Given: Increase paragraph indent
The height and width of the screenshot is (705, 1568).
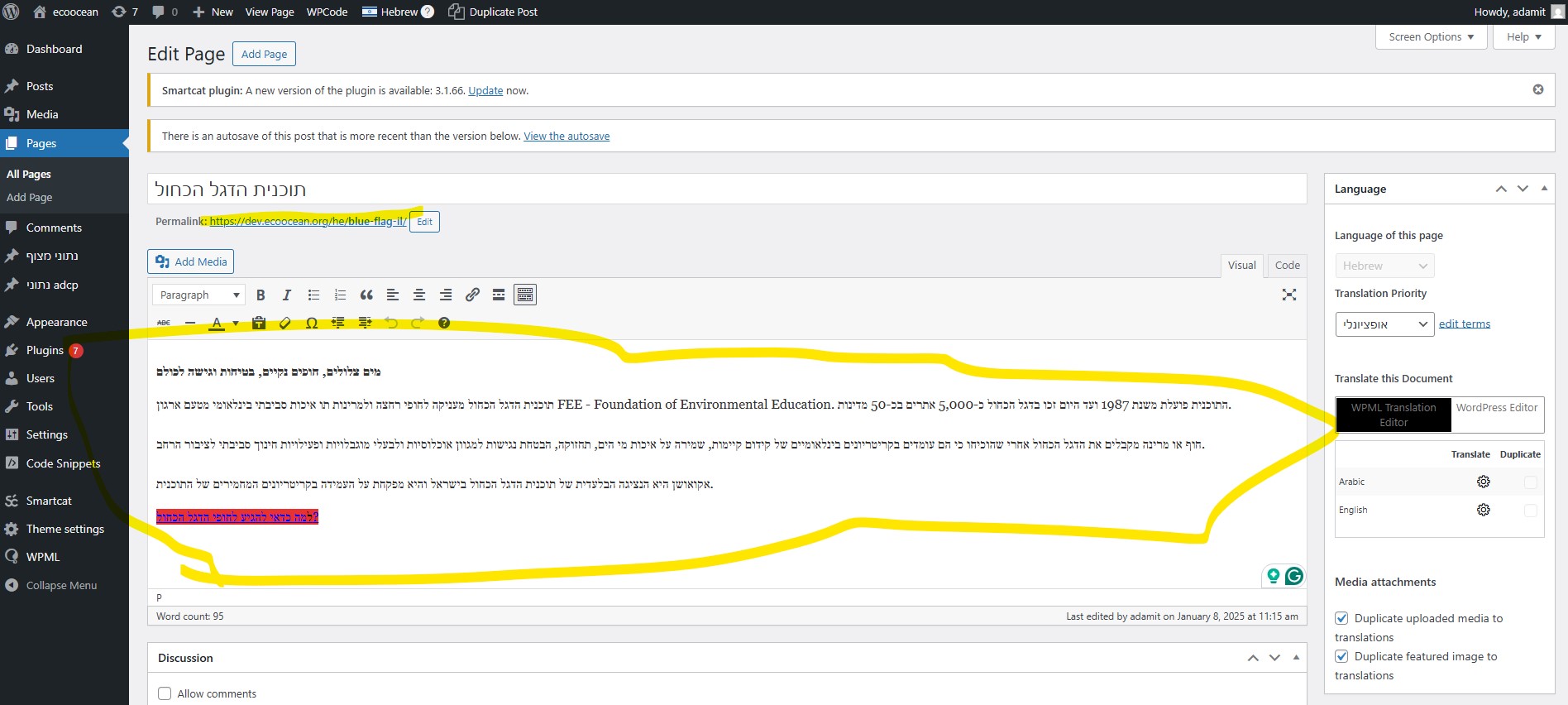Looking at the screenshot, I should pos(365,323).
